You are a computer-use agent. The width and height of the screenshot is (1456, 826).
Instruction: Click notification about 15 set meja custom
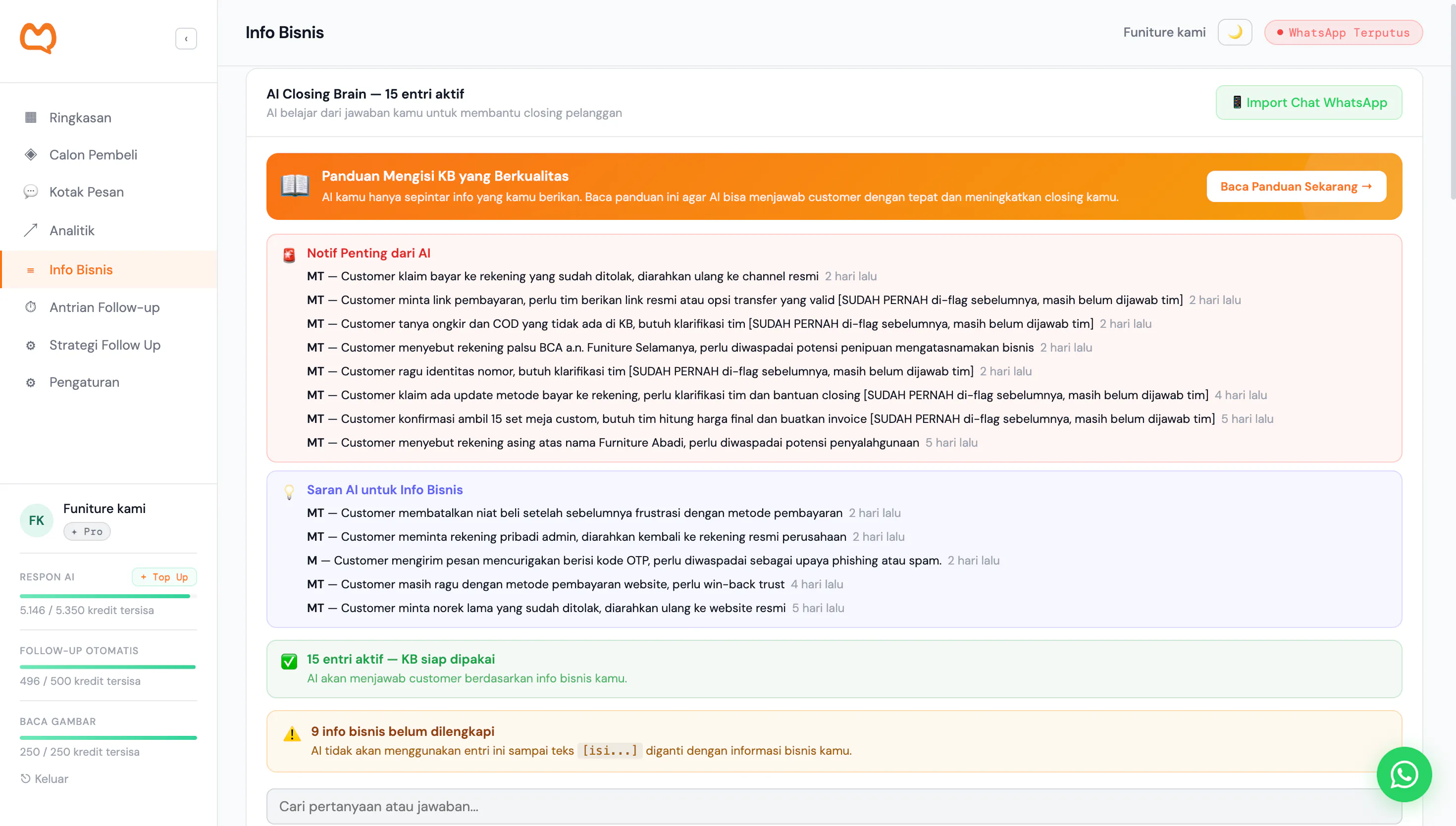pyautogui.click(x=790, y=419)
